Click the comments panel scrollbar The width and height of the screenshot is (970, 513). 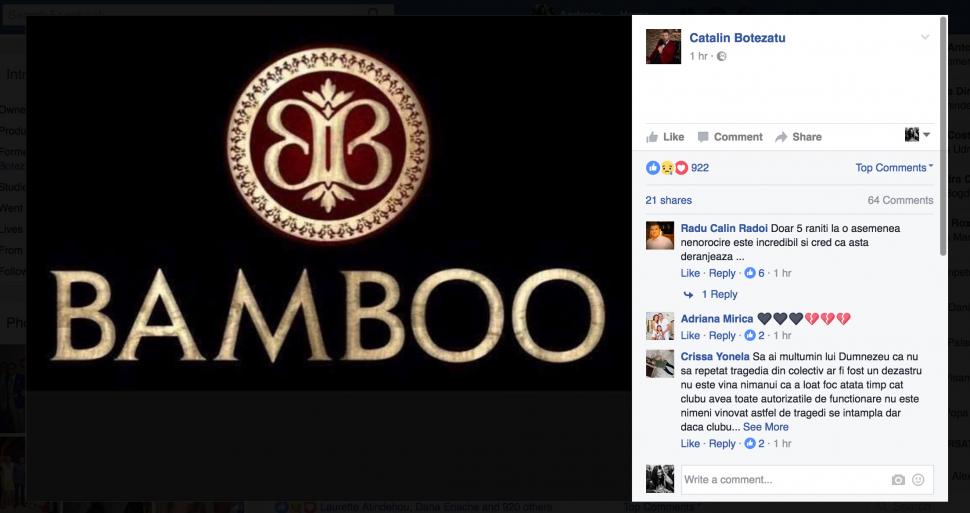click(x=943, y=136)
